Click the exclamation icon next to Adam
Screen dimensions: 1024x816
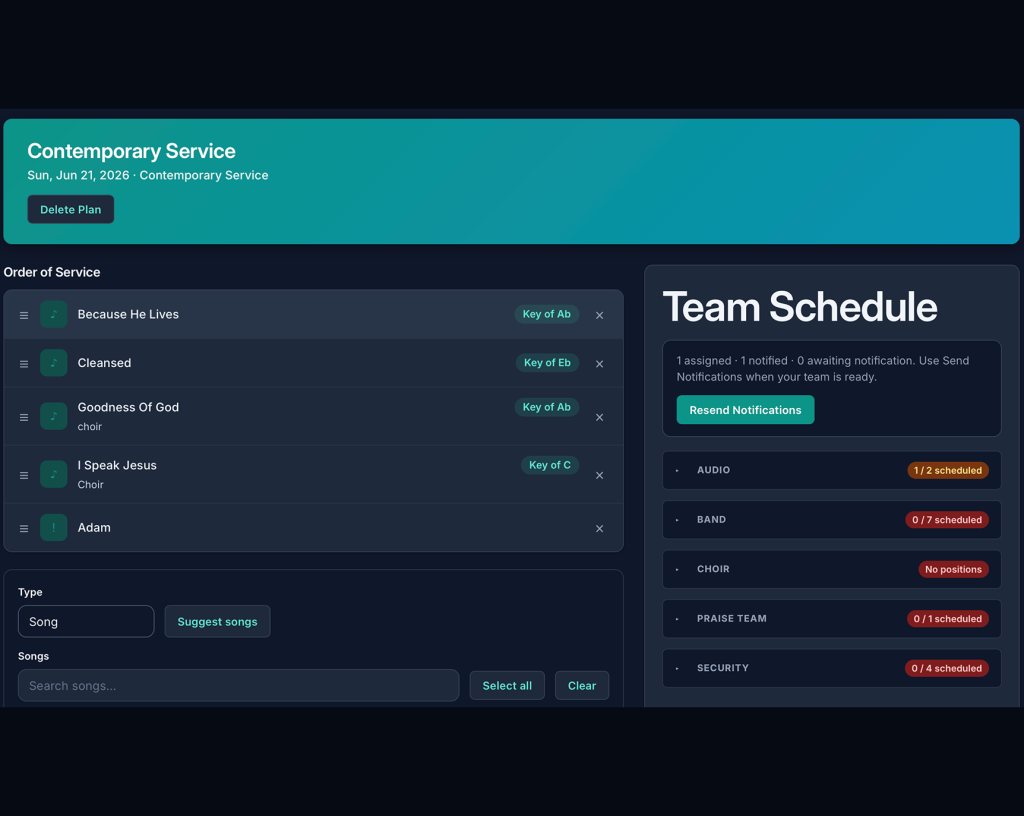tap(54, 527)
